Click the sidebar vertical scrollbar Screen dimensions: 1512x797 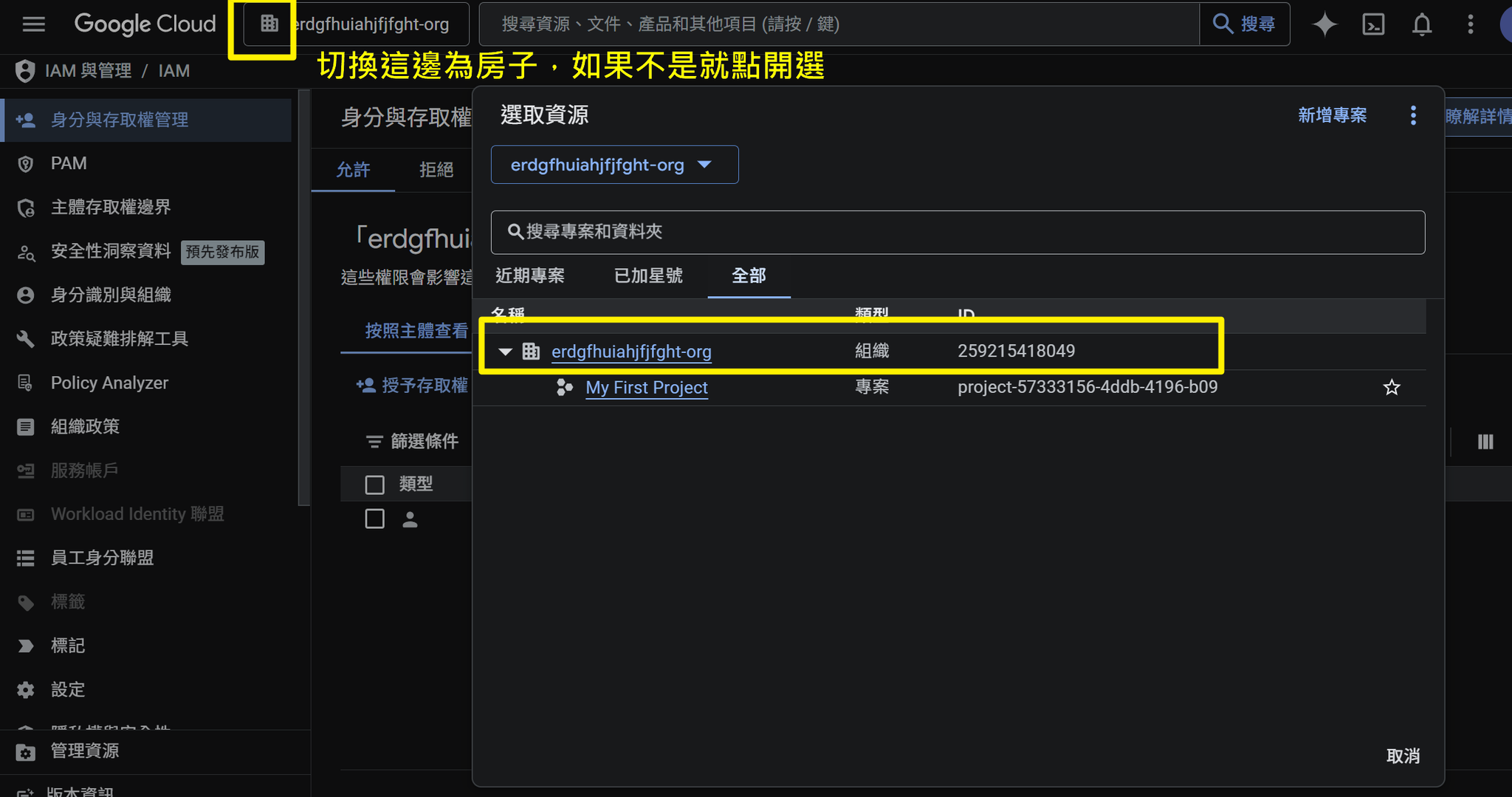[x=303, y=298]
